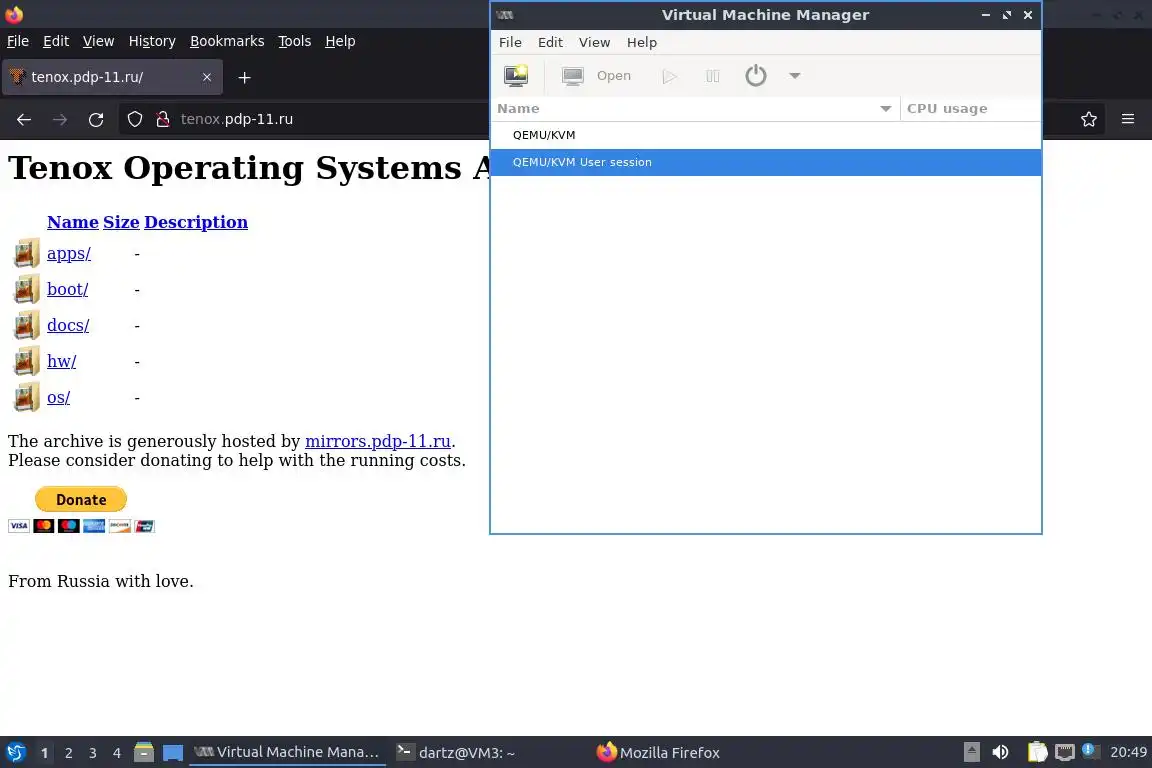Click the Shut Down power icon

click(x=755, y=76)
